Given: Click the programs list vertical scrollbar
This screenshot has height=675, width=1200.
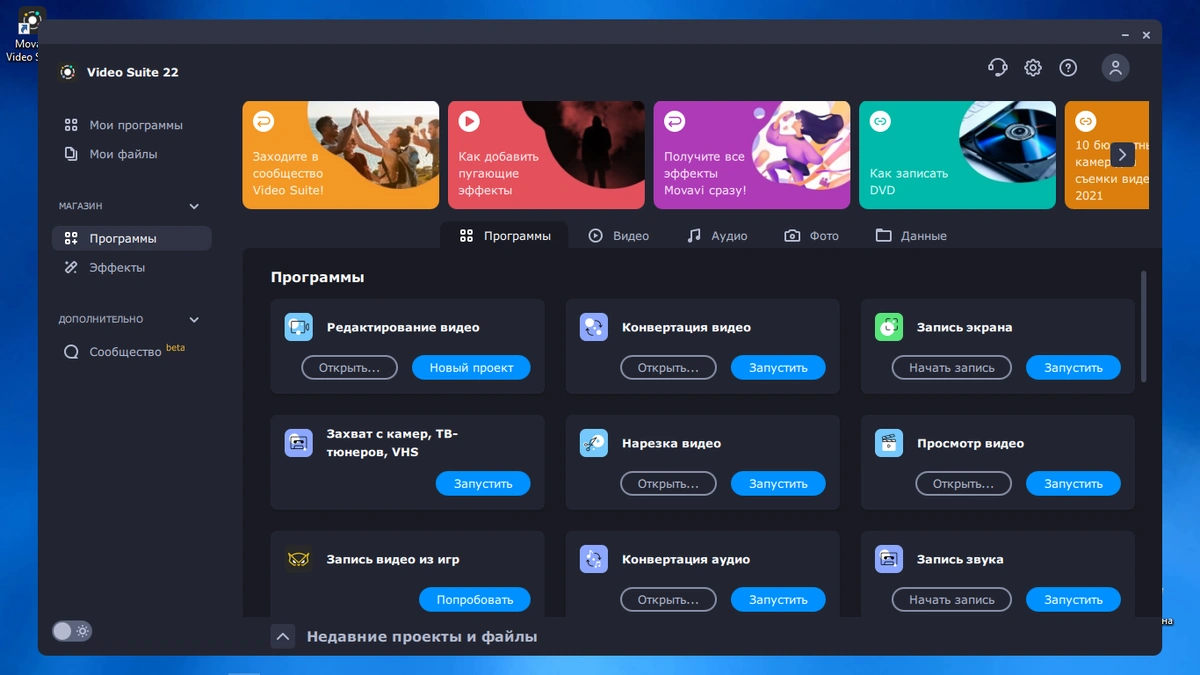Looking at the screenshot, I should 1144,325.
